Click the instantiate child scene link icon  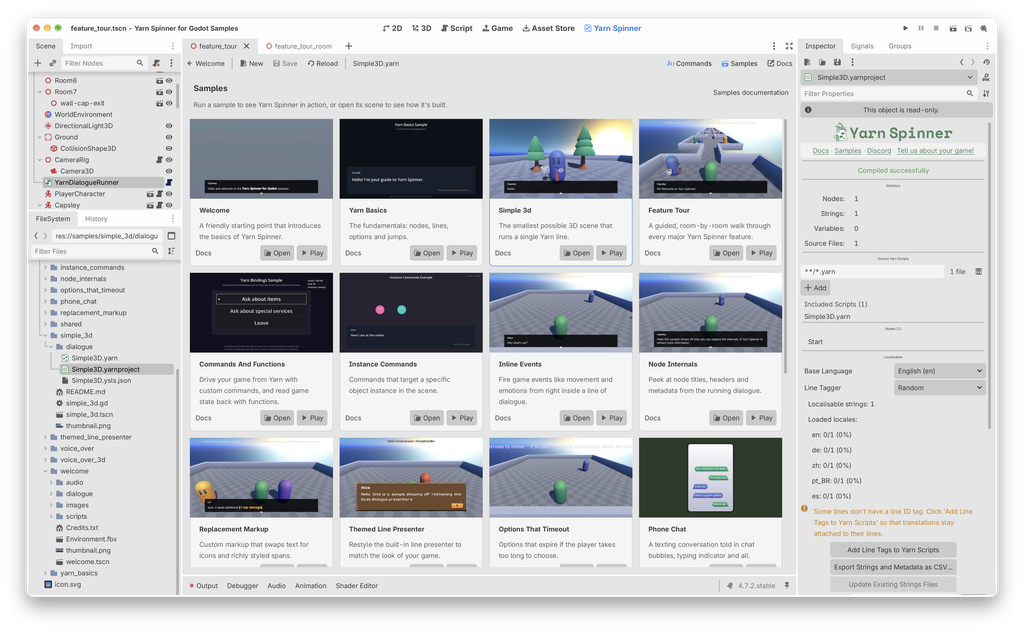coord(53,63)
